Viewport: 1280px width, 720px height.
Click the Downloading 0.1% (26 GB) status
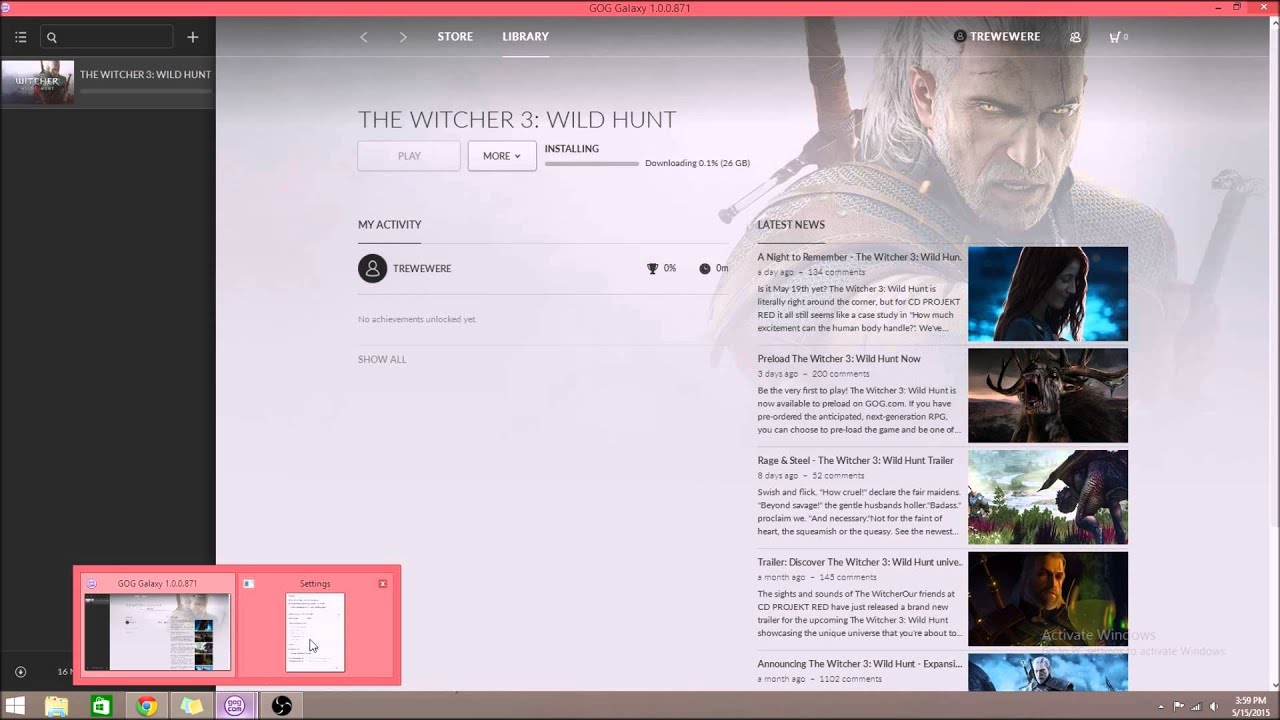pyautogui.click(x=697, y=163)
